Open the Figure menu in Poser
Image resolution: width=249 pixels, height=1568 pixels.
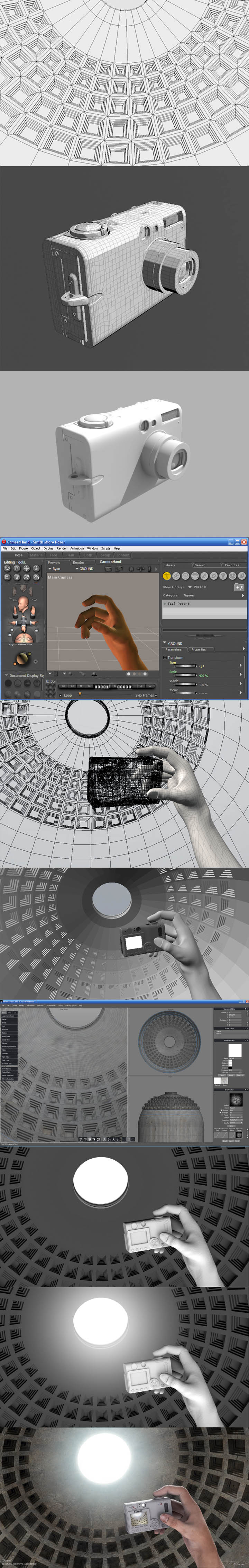point(23,548)
